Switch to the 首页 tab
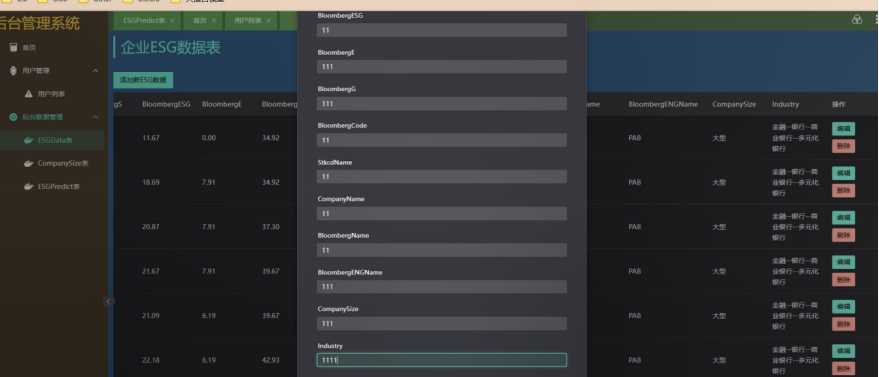The height and width of the screenshot is (377, 879). [x=200, y=21]
